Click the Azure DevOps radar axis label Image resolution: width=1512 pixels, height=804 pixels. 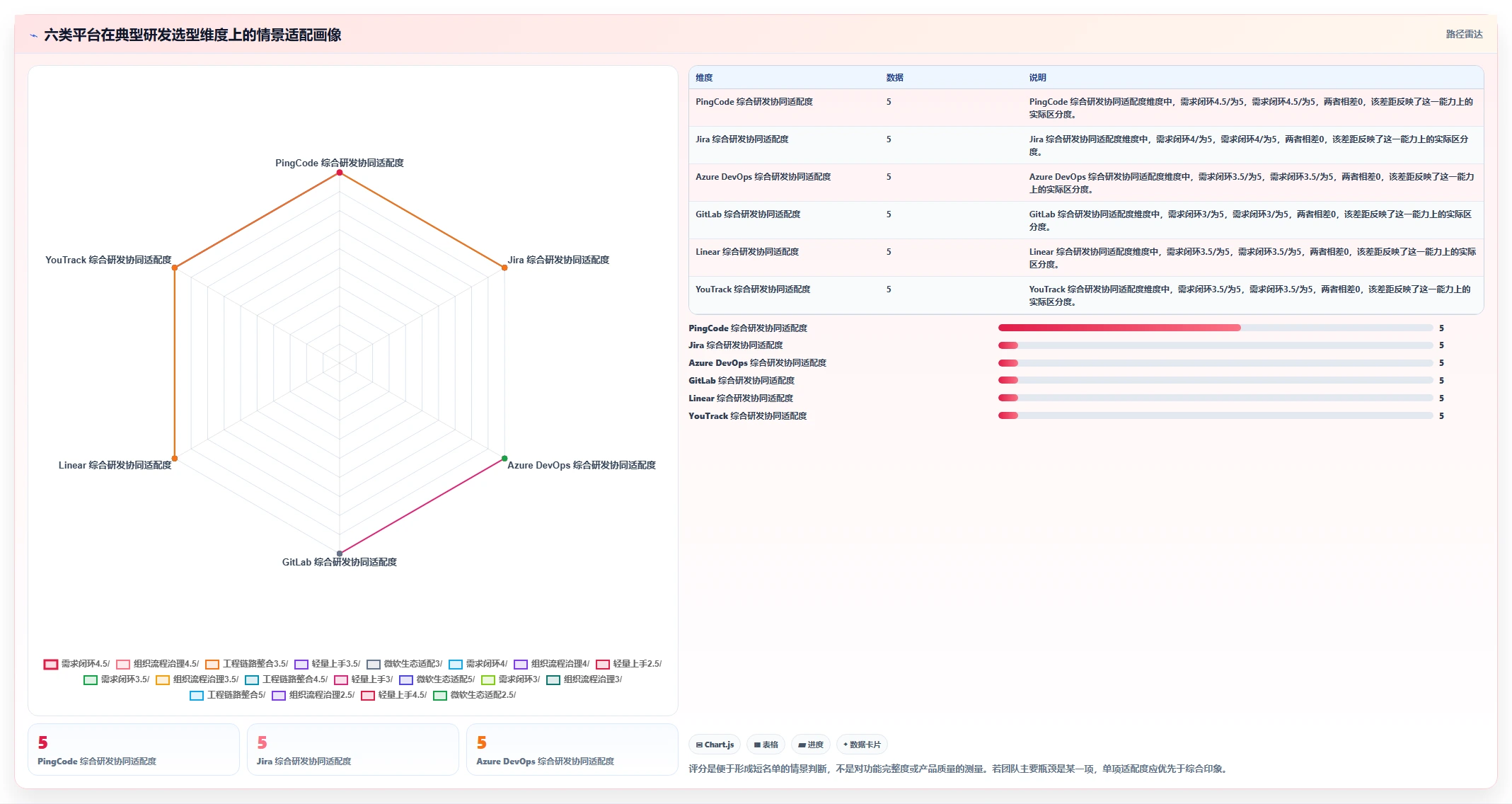coord(582,465)
